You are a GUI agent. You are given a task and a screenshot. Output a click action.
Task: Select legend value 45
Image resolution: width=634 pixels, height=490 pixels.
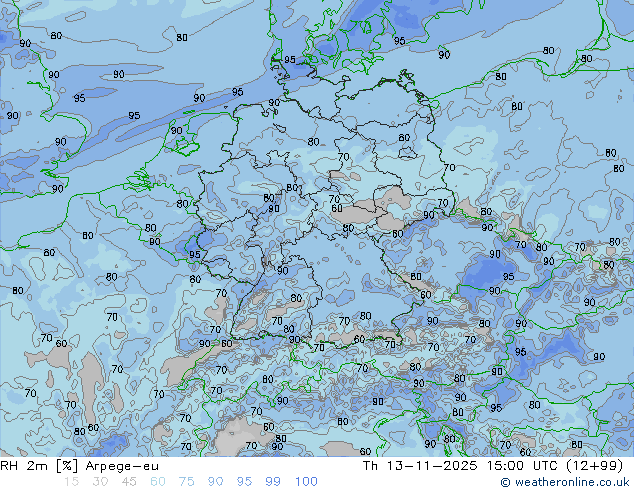[x=129, y=482]
